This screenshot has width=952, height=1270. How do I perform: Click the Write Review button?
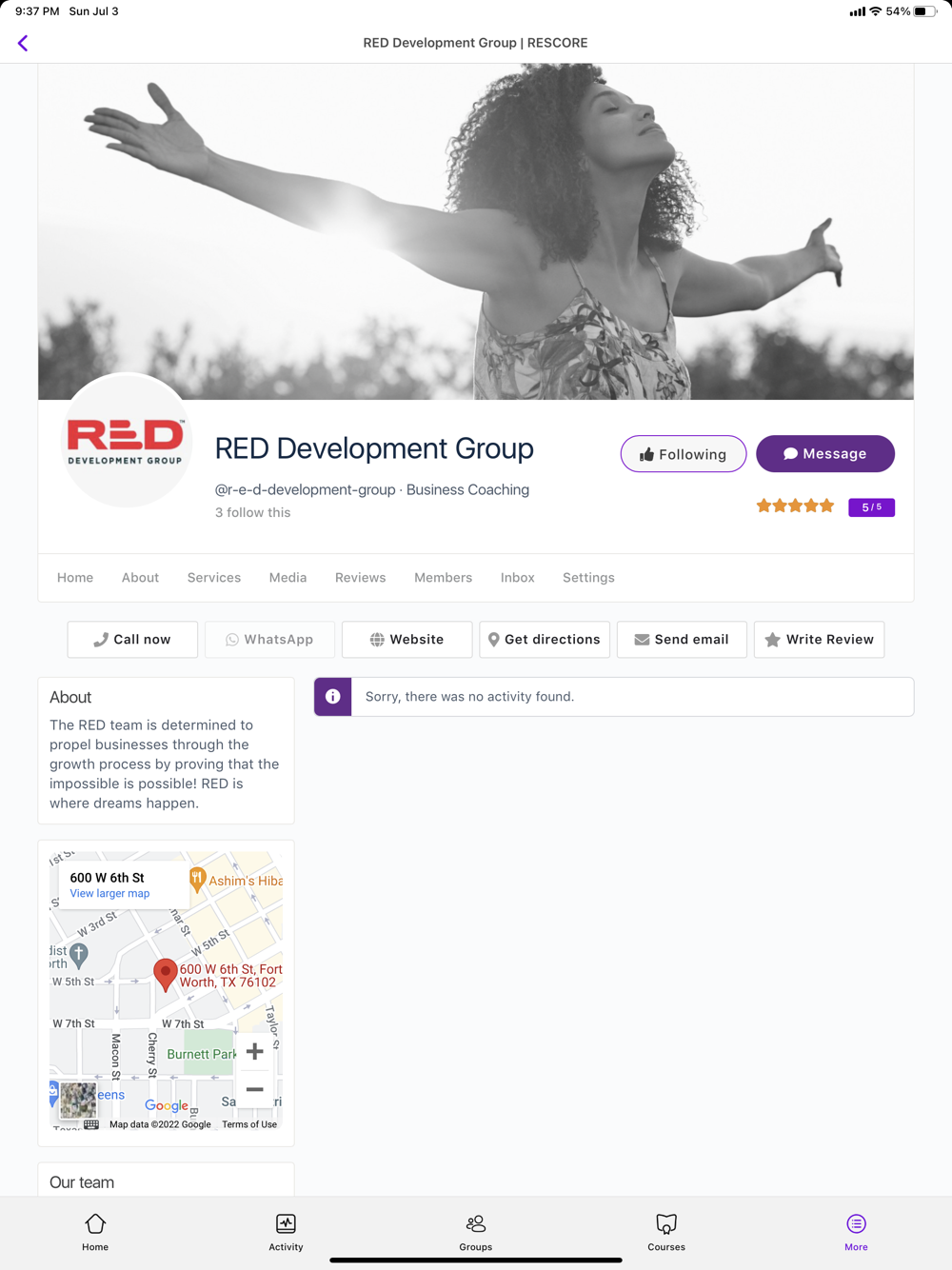(819, 640)
